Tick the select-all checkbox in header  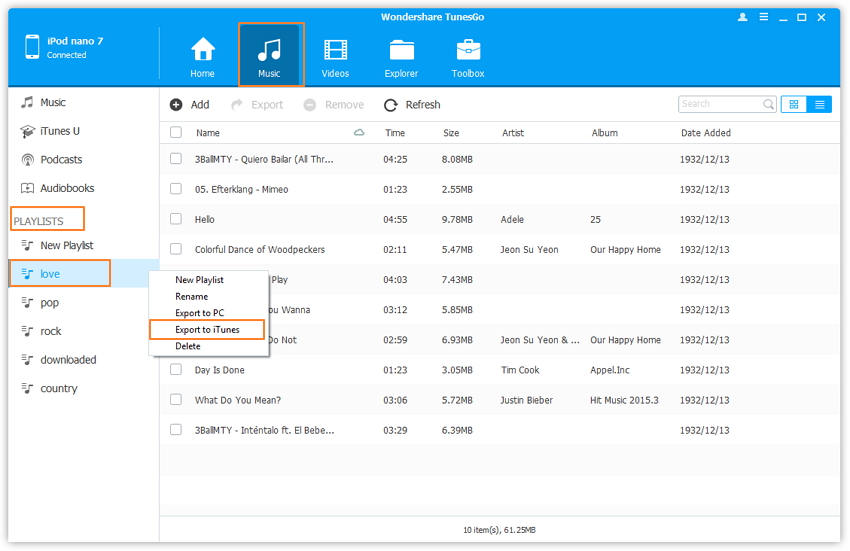[176, 132]
